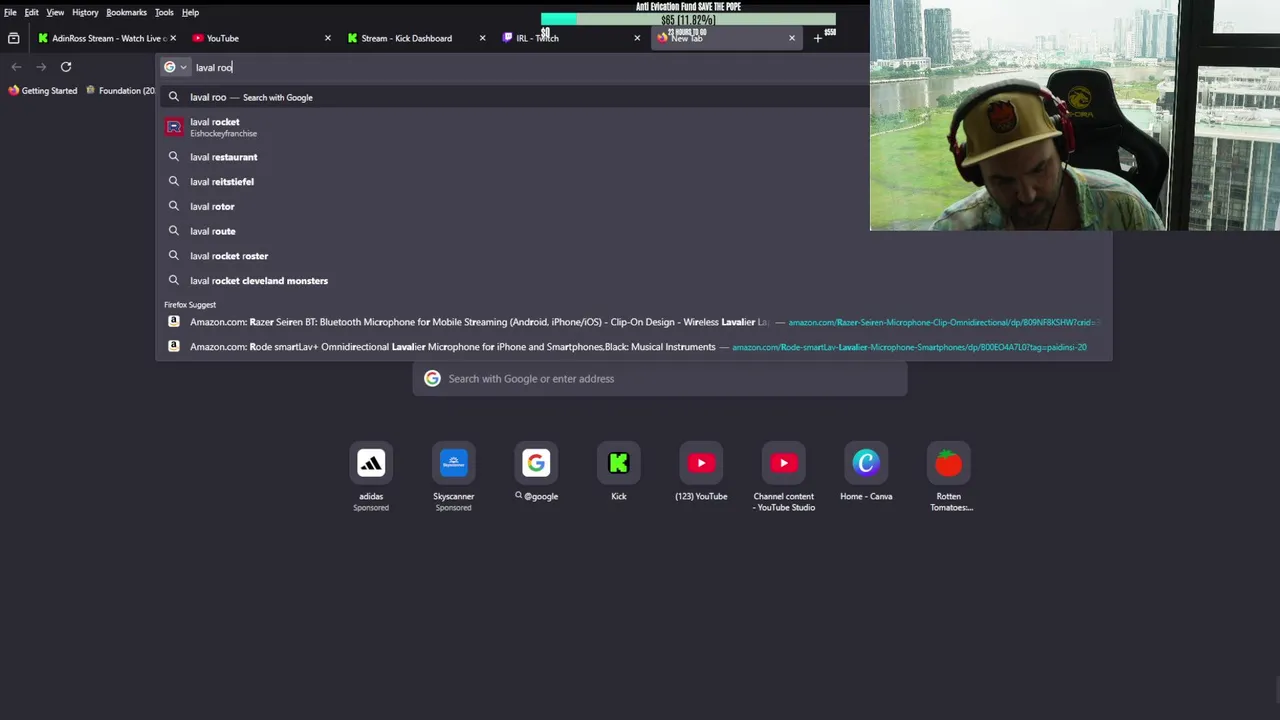Open the Help menu
This screenshot has height=720, width=1280.
click(x=190, y=12)
